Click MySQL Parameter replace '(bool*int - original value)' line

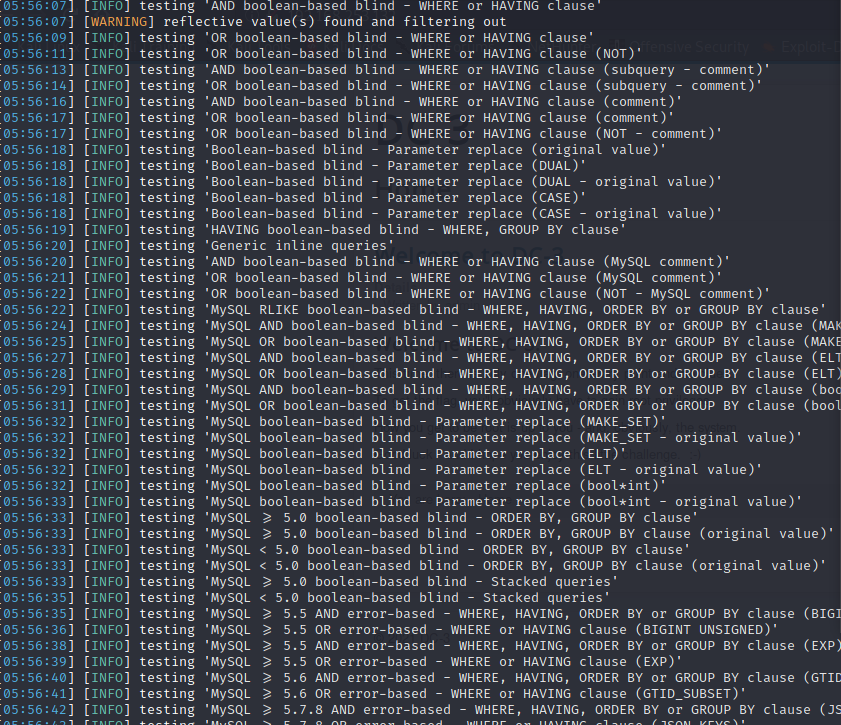[401, 502]
